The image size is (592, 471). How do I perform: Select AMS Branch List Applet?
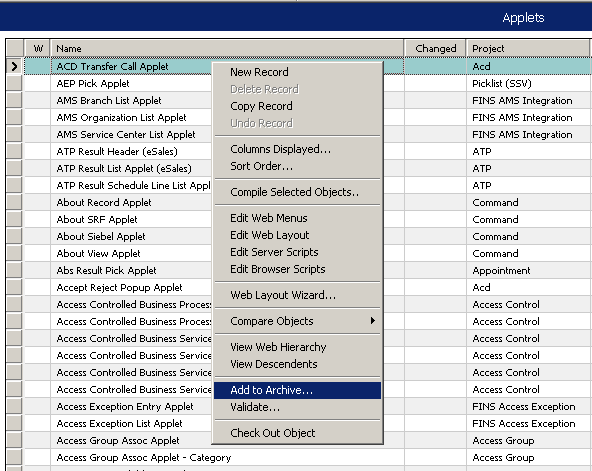click(109, 100)
